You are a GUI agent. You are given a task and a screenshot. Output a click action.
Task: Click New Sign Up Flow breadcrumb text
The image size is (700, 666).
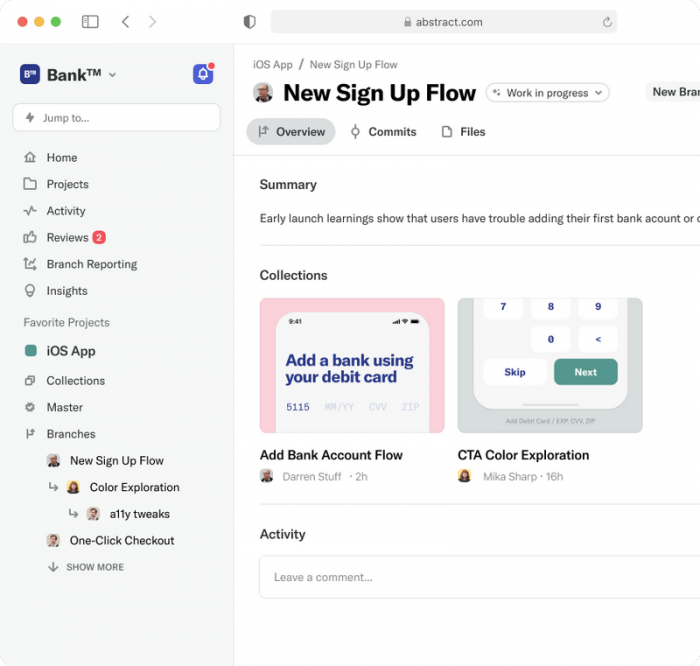tap(354, 65)
